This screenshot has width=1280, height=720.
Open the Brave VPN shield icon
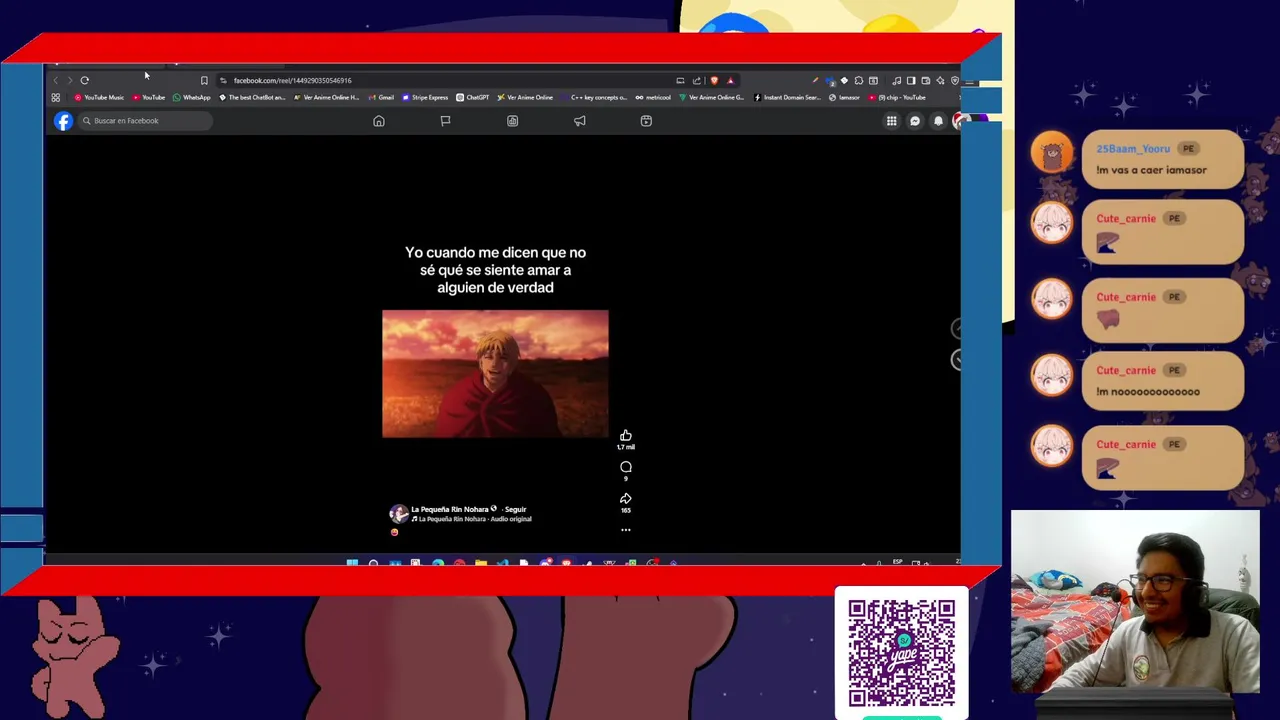tap(955, 80)
